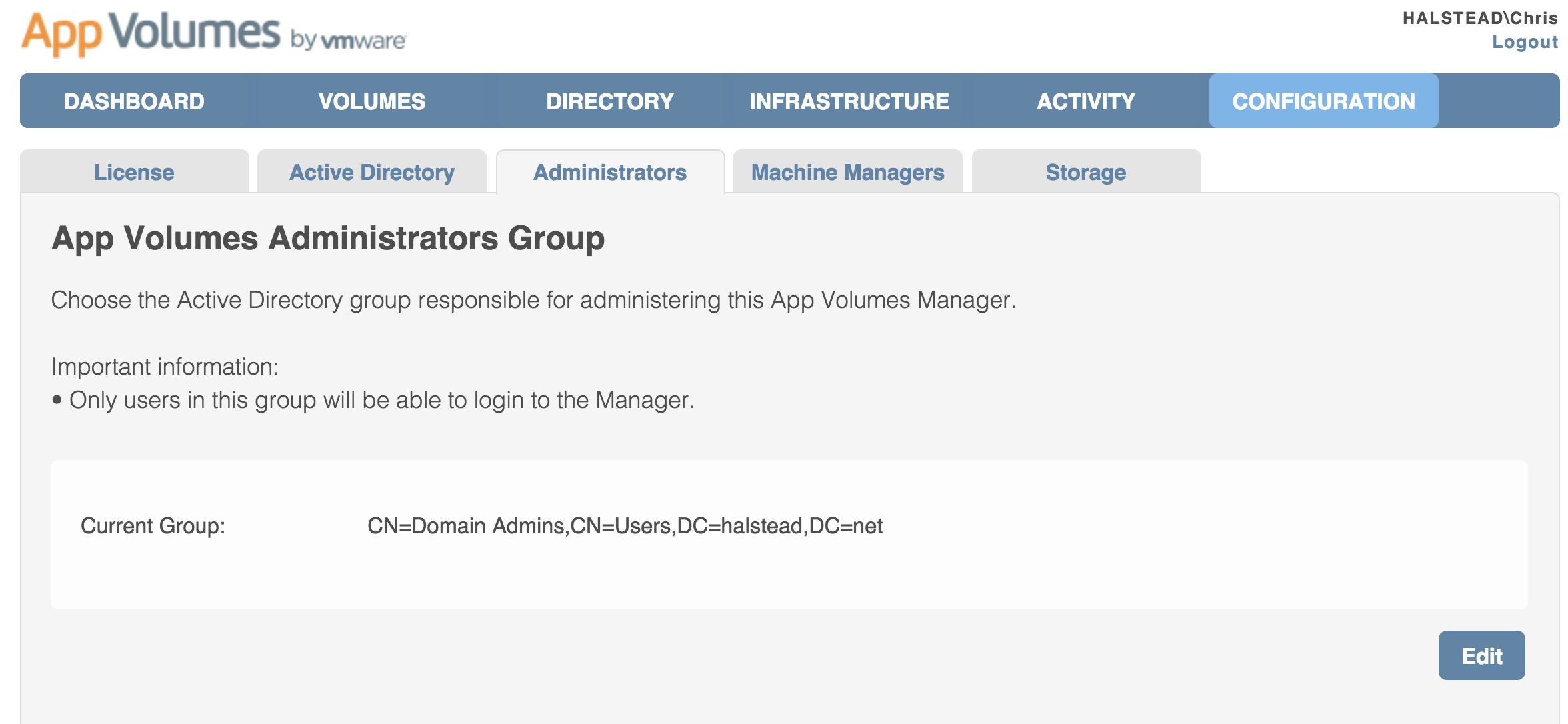Viewport: 1568px width, 724px height.
Task: Click the HALSTEAD\Chris username
Action: click(1479, 18)
